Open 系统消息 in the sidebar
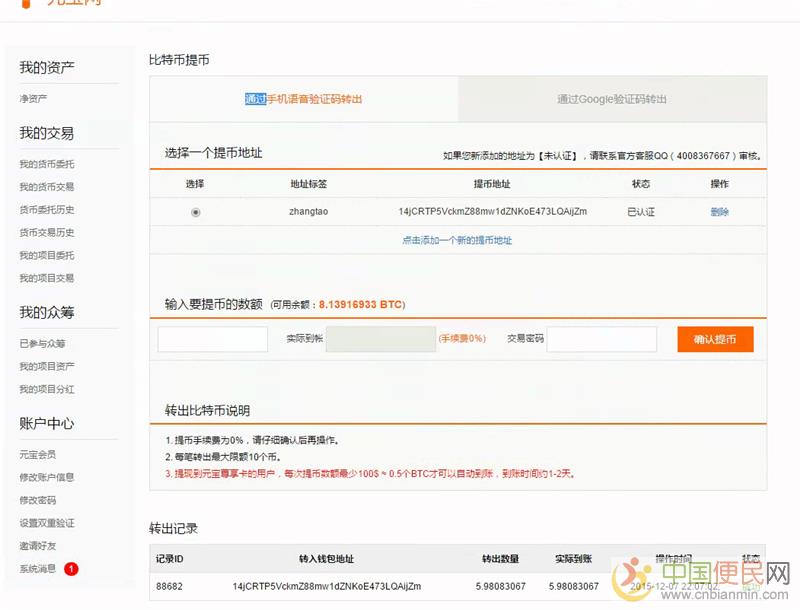The height and width of the screenshot is (610, 800). 39,569
